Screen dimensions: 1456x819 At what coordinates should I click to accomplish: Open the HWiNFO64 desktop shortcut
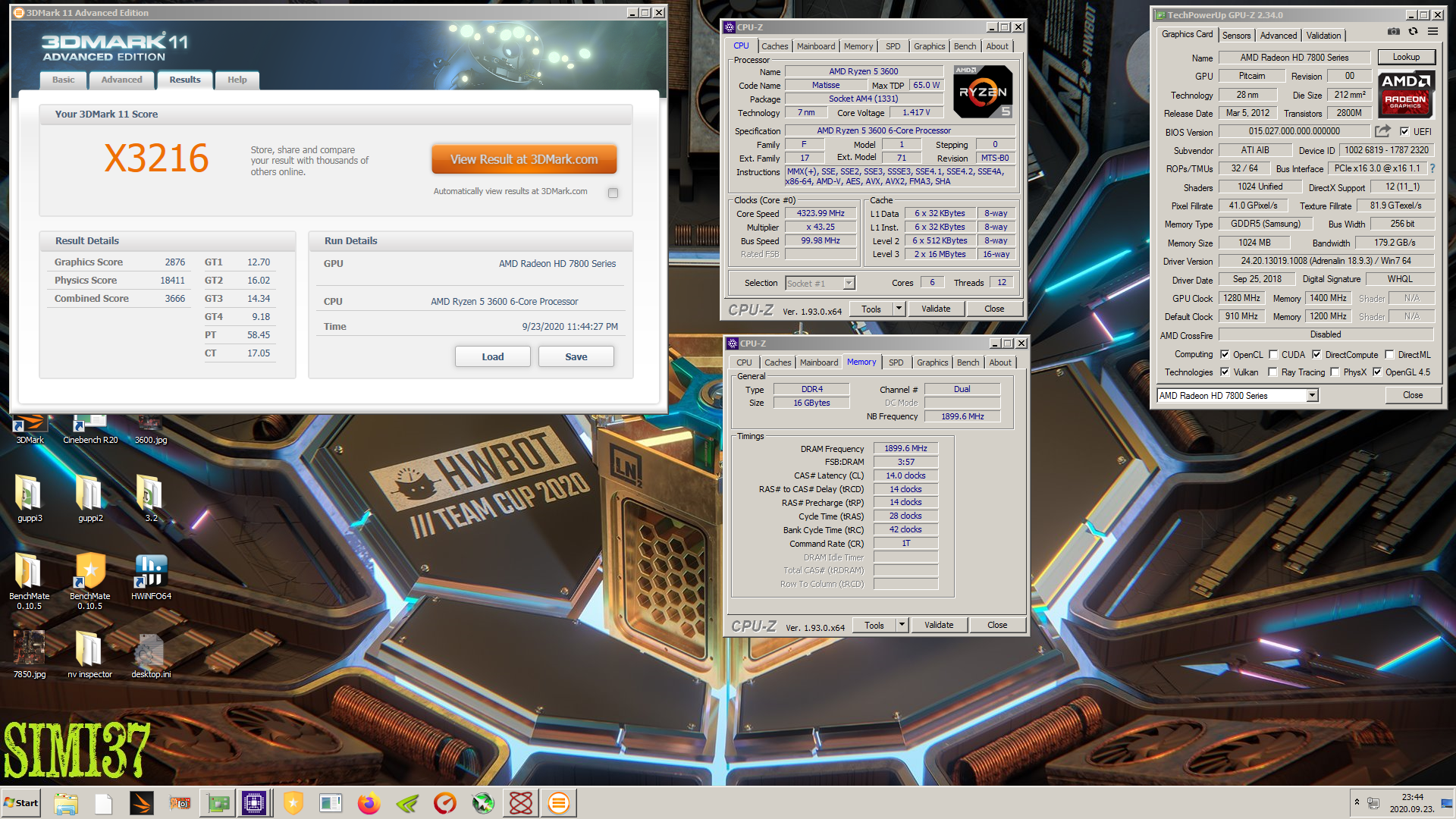pos(151,577)
